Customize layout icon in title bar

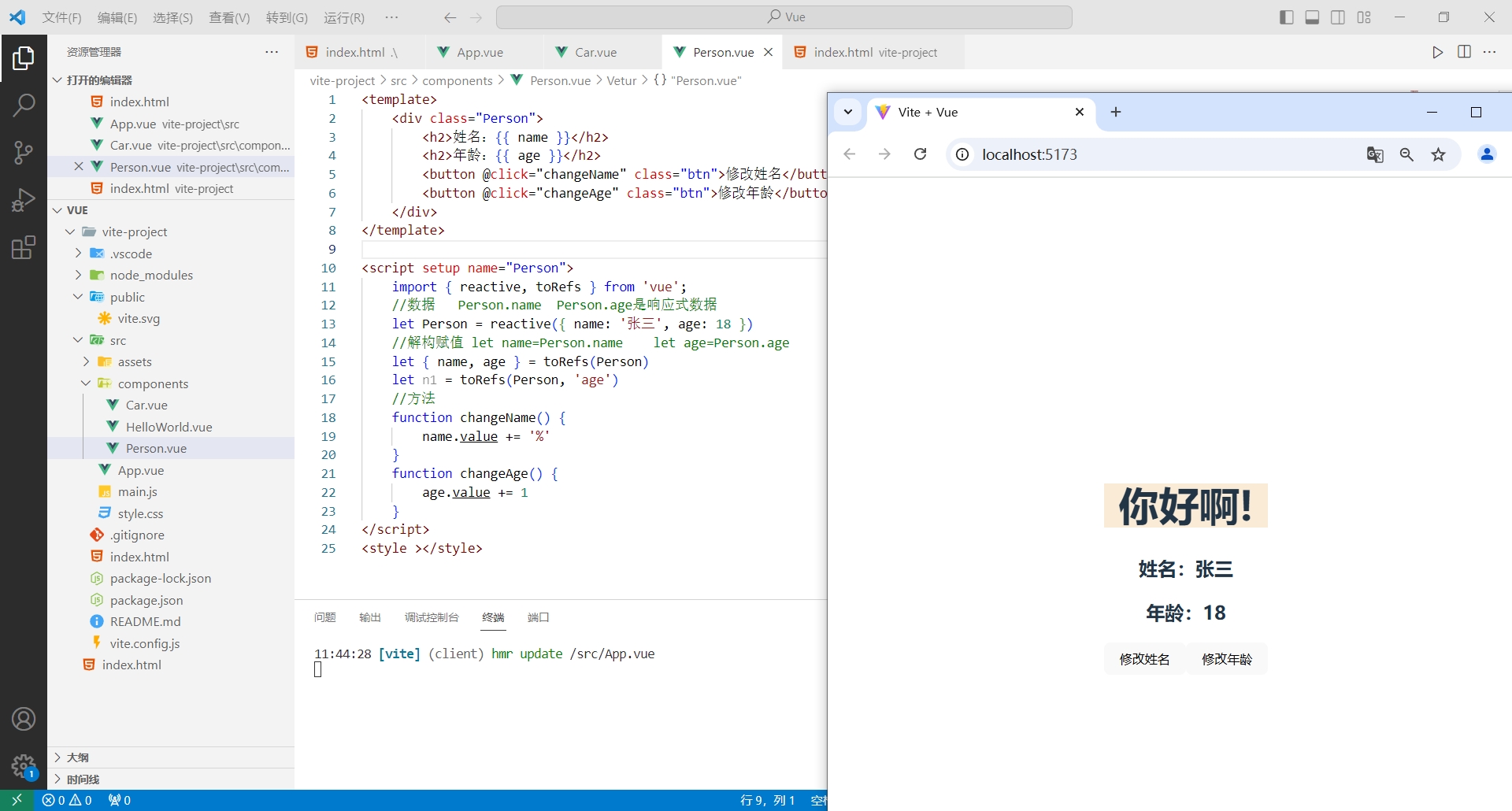point(1364,17)
